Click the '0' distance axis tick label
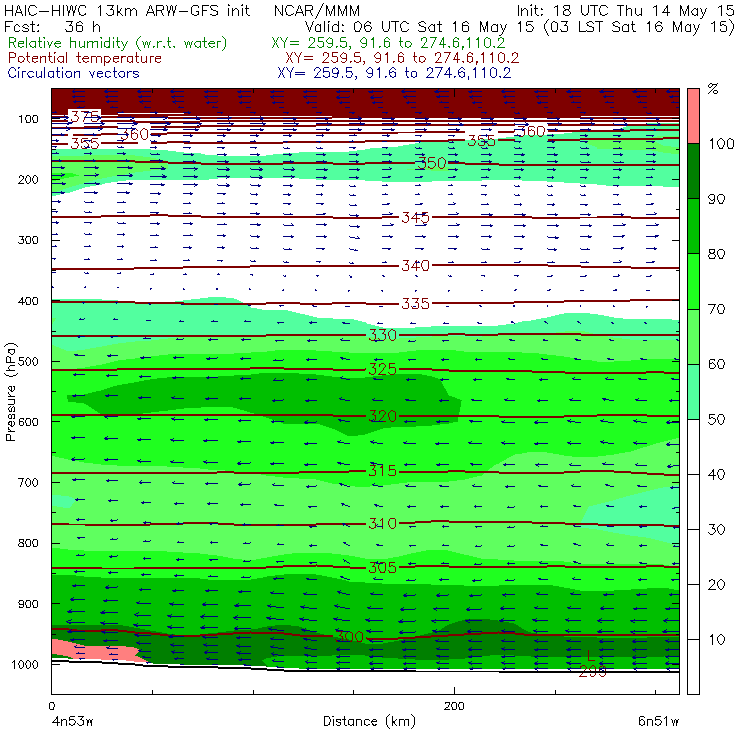Viewport: 740px width, 740px height. (51, 706)
